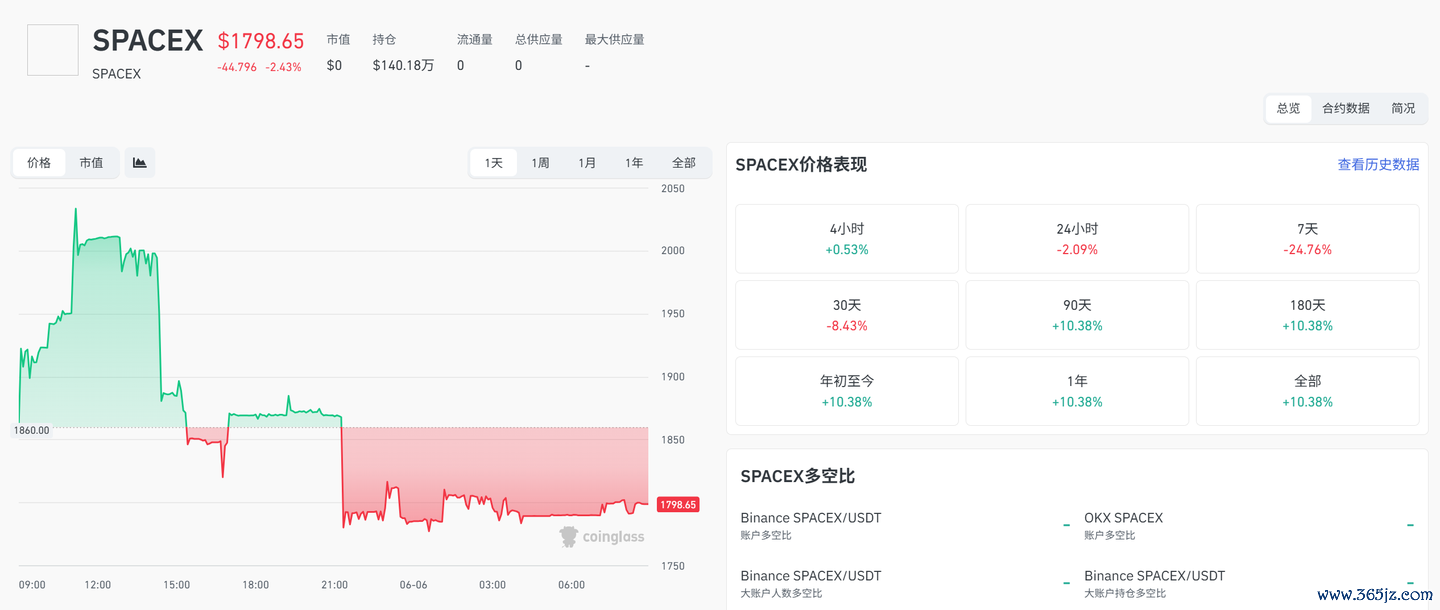Screen dimensions: 1440x610
Task: Click the 市值 label in header stats
Action: coord(338,40)
